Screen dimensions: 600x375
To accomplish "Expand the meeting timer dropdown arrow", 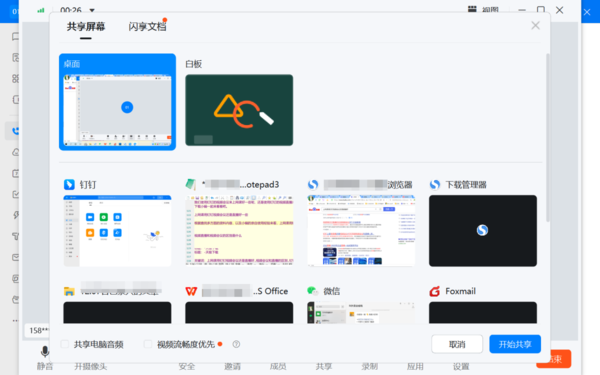I will click(92, 10).
